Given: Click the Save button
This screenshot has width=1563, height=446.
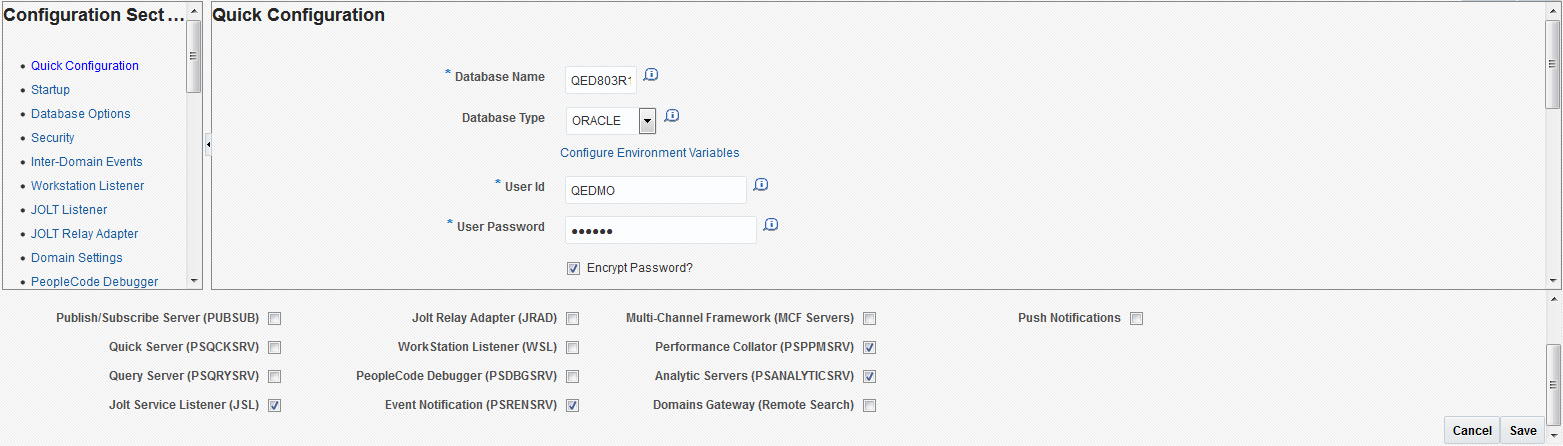Looking at the screenshot, I should 1523,431.
